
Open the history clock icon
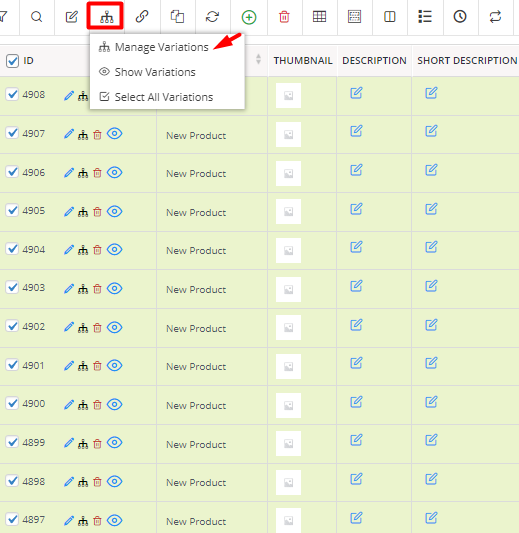point(460,16)
